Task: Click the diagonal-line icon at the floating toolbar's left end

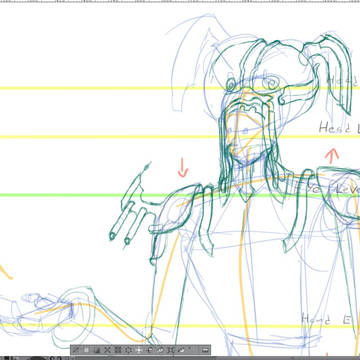Action: coord(76,350)
